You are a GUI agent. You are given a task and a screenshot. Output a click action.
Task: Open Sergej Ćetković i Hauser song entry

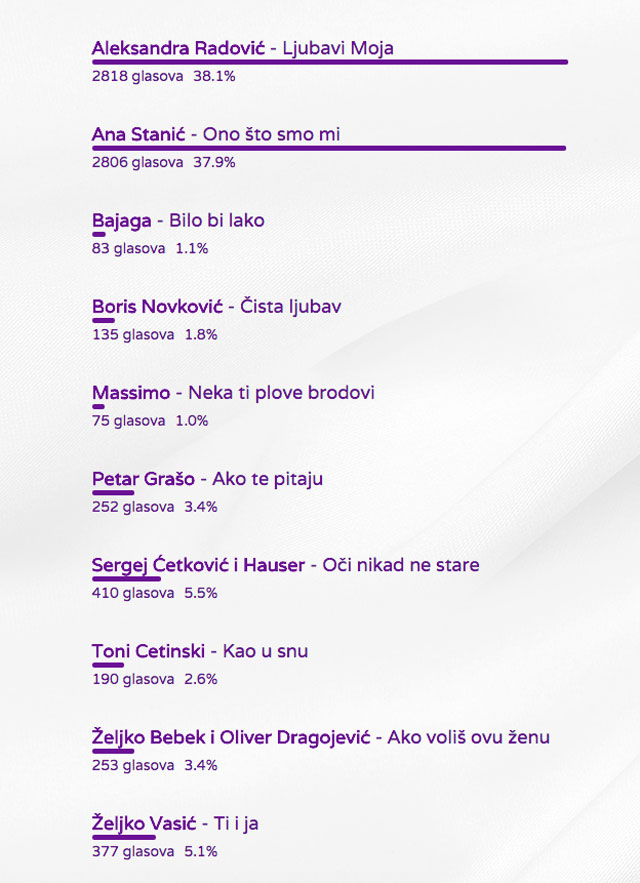tap(285, 565)
